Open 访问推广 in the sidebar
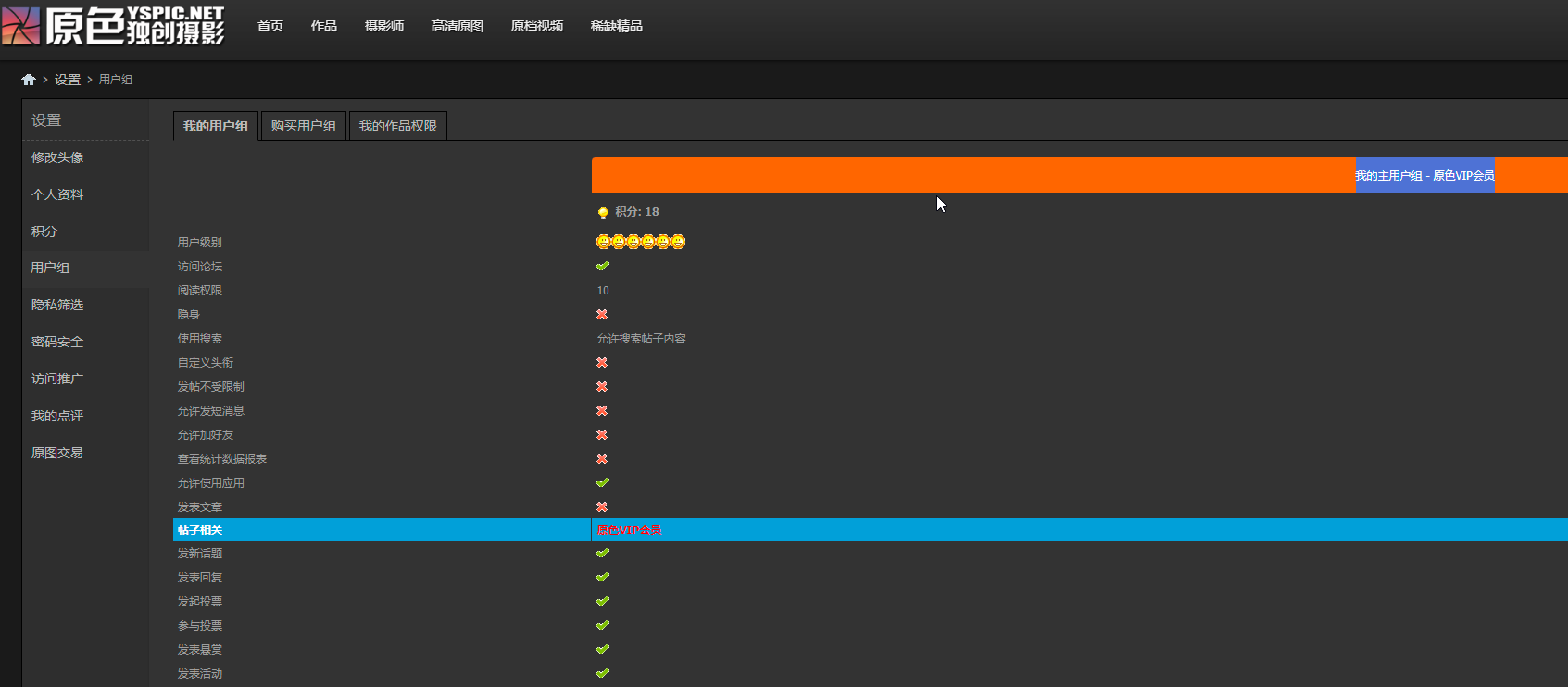1568x687 pixels. tap(57, 379)
